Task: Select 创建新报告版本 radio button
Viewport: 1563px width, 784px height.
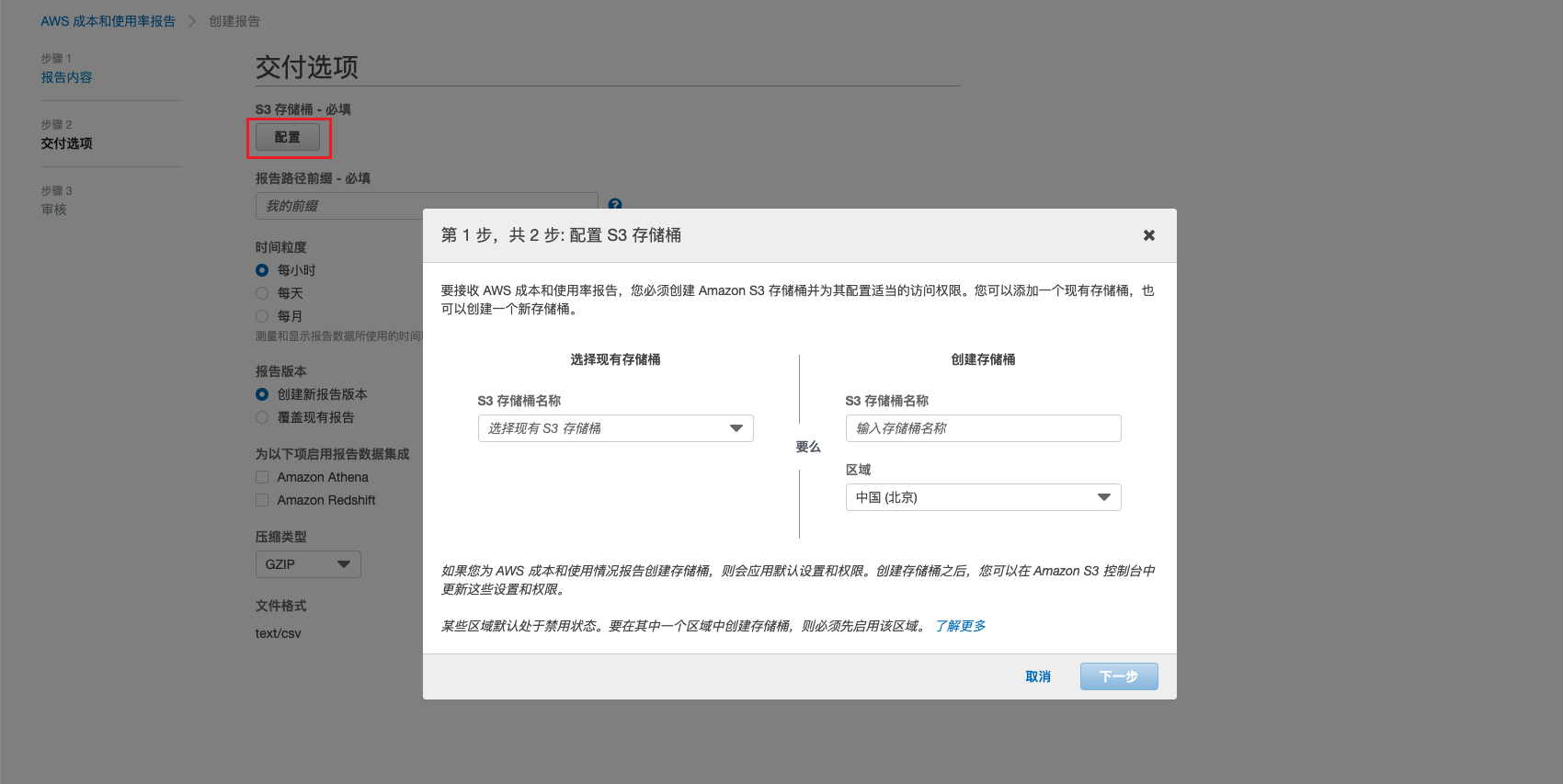Action: (262, 394)
